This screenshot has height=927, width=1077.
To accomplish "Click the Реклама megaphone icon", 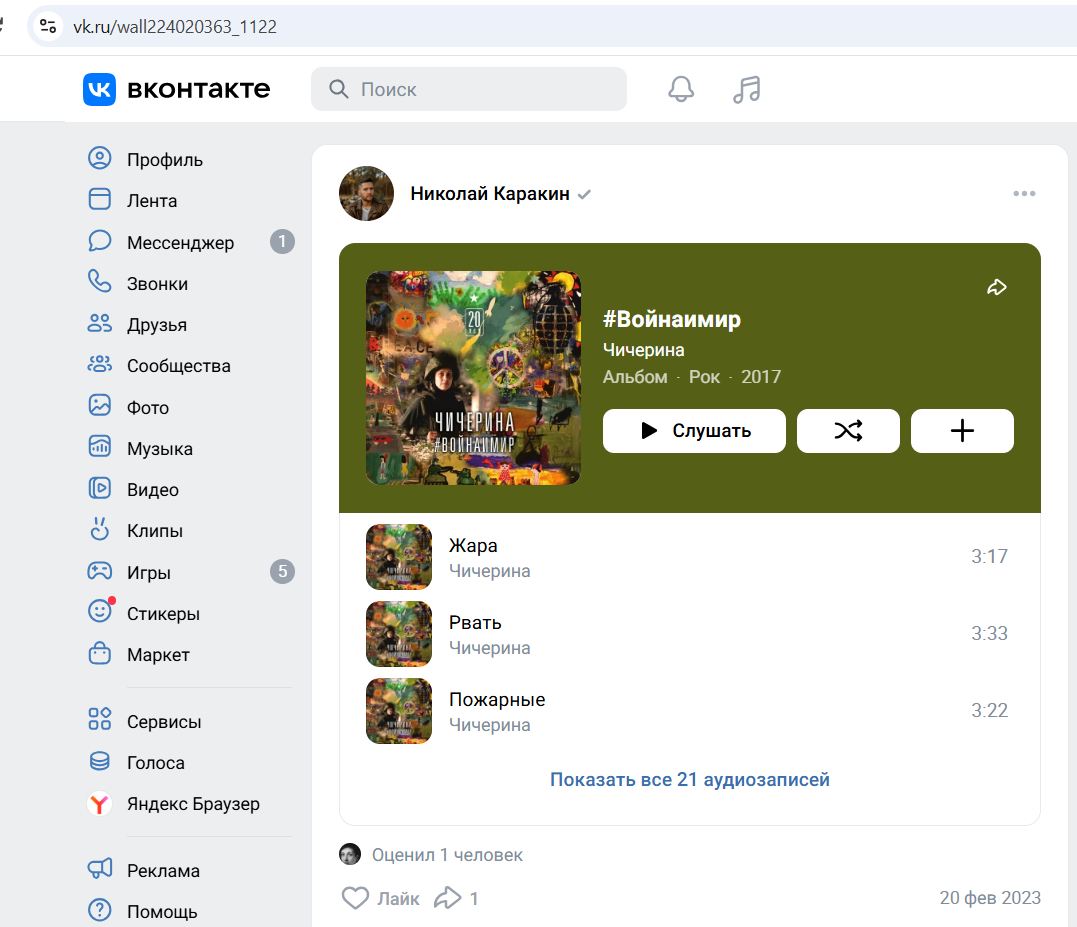I will pyautogui.click(x=100, y=869).
